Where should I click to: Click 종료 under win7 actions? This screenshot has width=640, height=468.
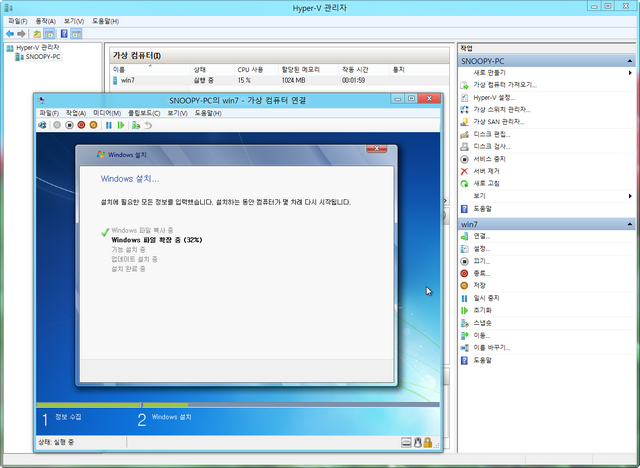coord(481,273)
